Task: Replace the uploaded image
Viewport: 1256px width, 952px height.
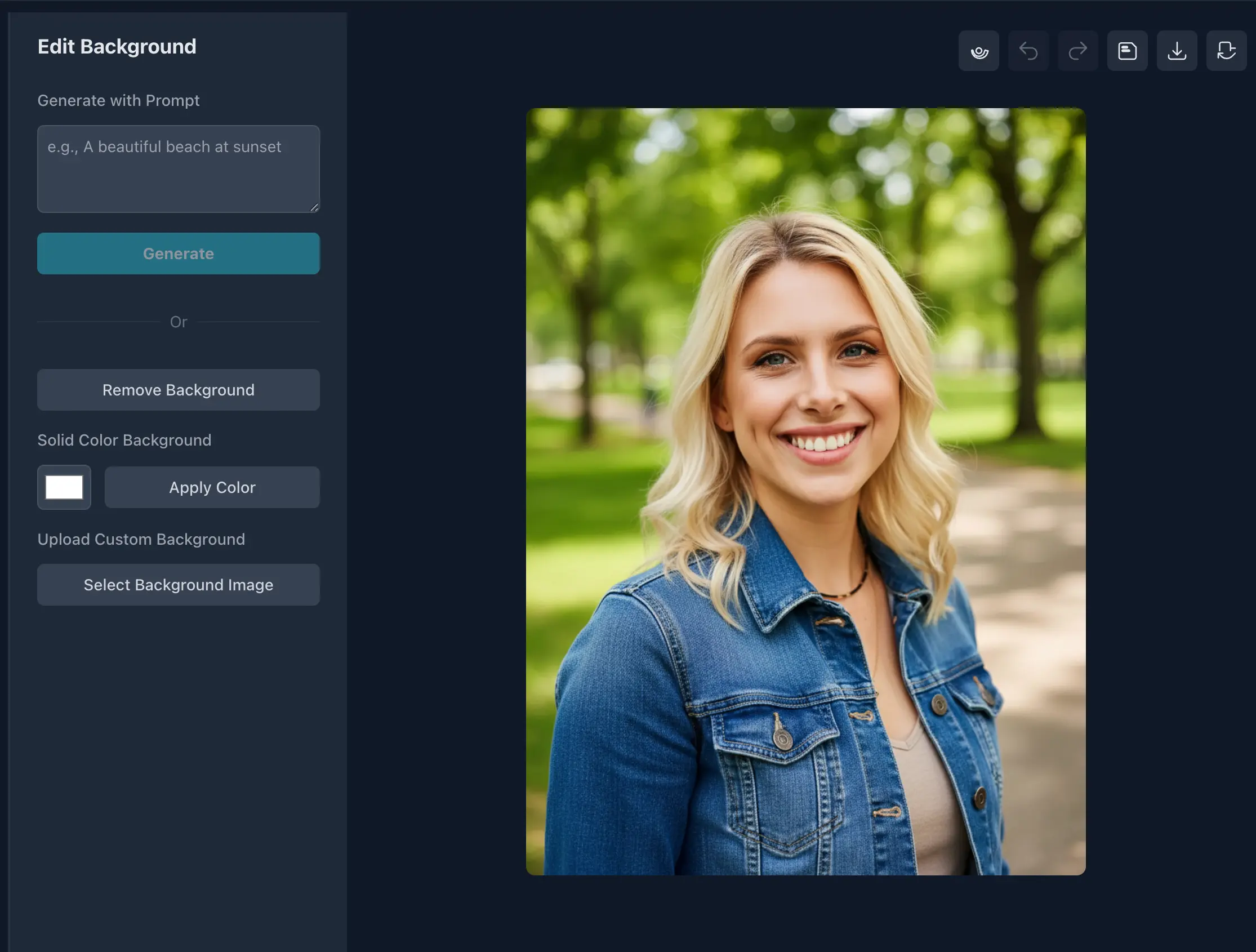Action: point(1226,51)
